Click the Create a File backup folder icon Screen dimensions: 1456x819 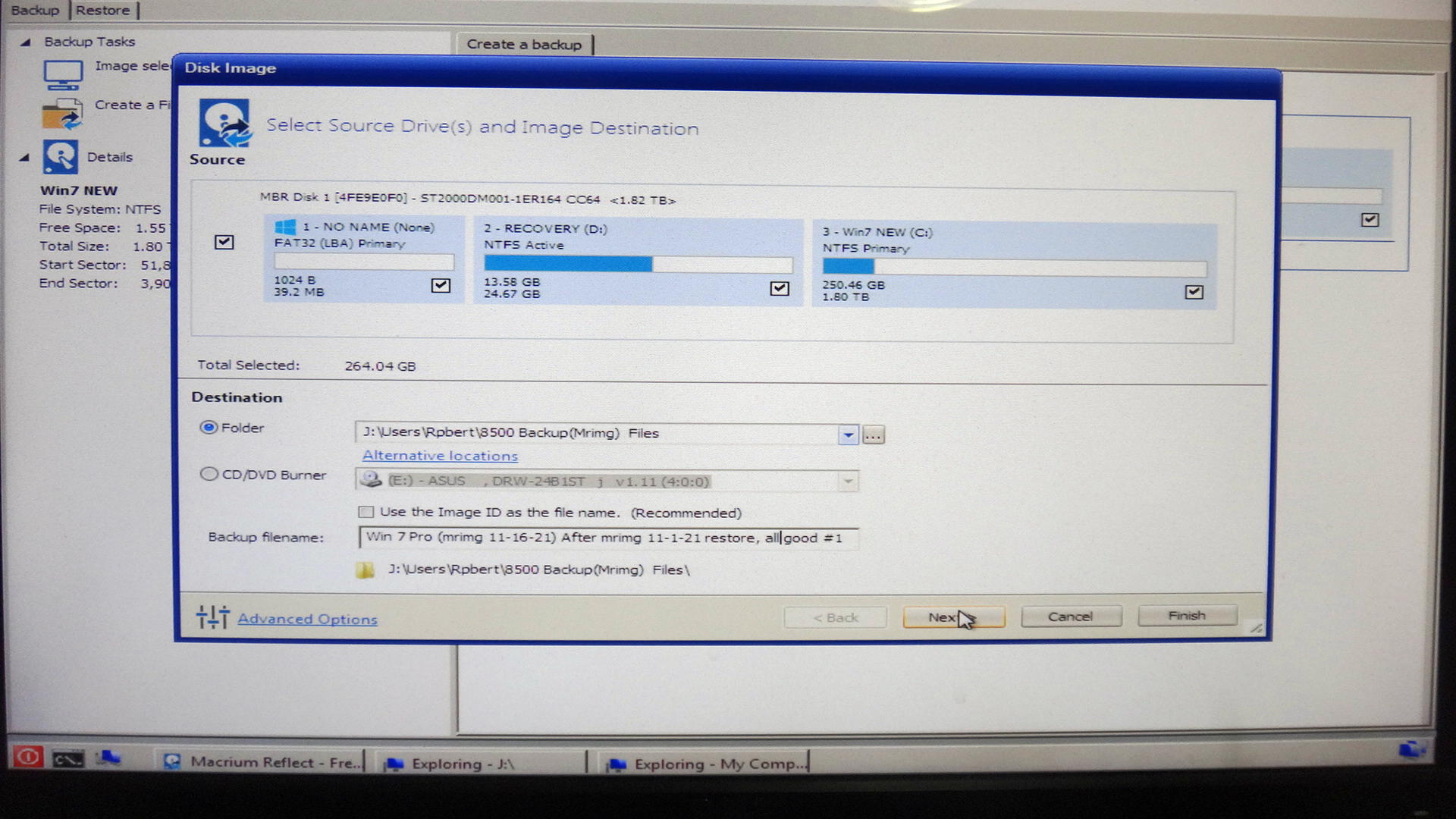click(62, 115)
